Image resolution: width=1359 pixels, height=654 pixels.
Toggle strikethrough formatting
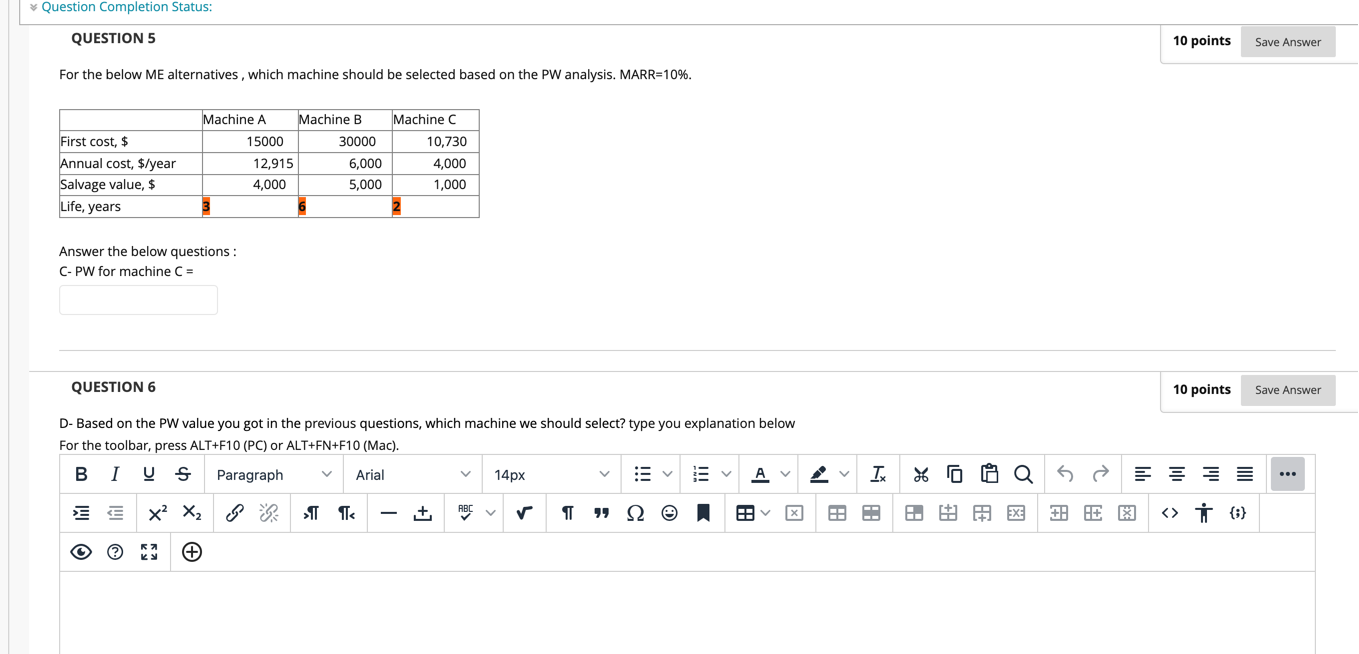(183, 474)
